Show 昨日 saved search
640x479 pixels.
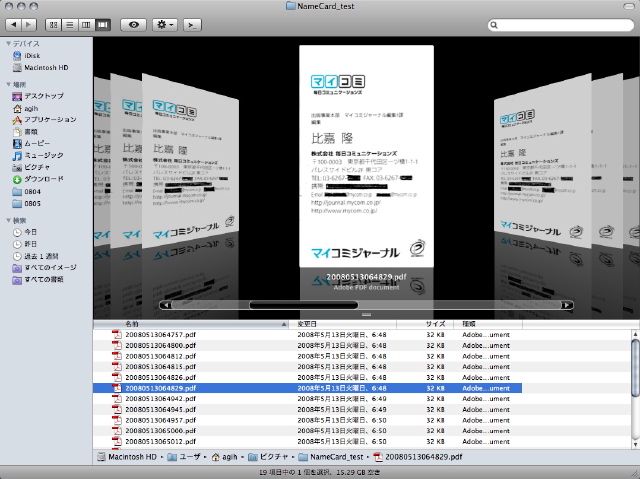click(x=25, y=244)
